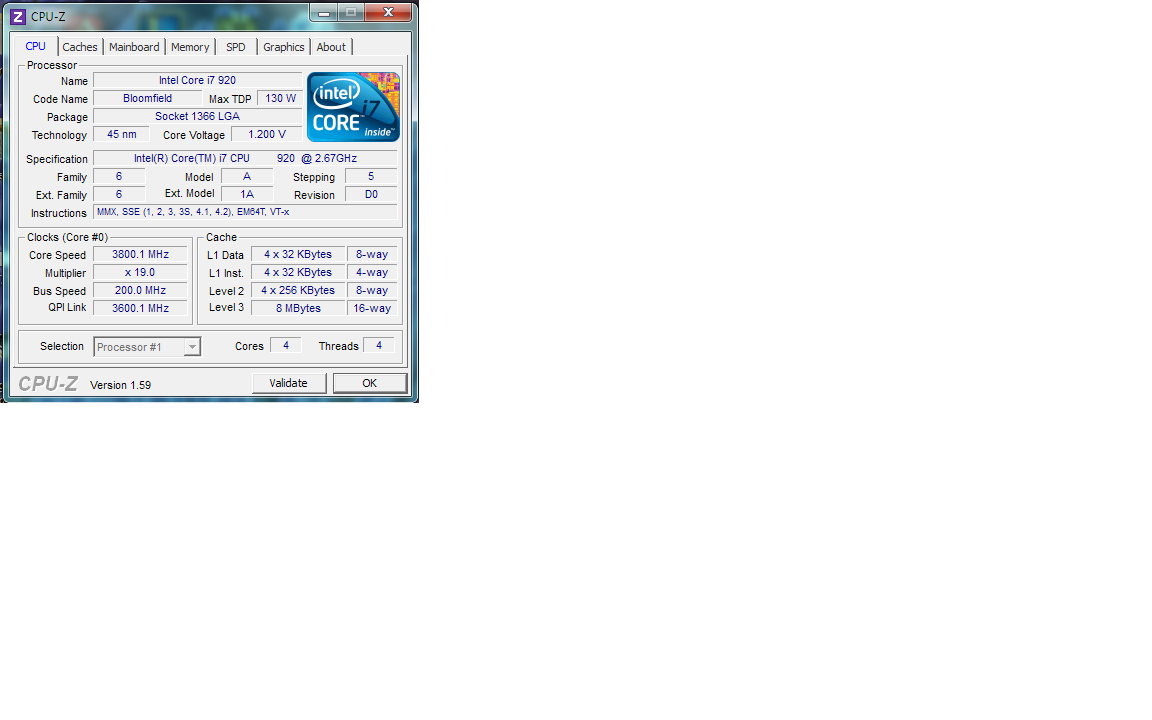Click the OK button
This screenshot has width=1152, height=720.
(x=370, y=383)
